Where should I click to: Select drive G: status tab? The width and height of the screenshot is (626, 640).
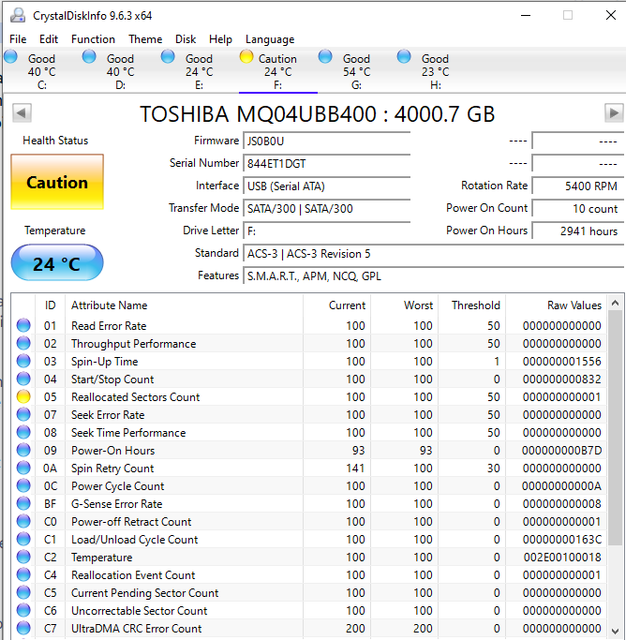[356, 71]
